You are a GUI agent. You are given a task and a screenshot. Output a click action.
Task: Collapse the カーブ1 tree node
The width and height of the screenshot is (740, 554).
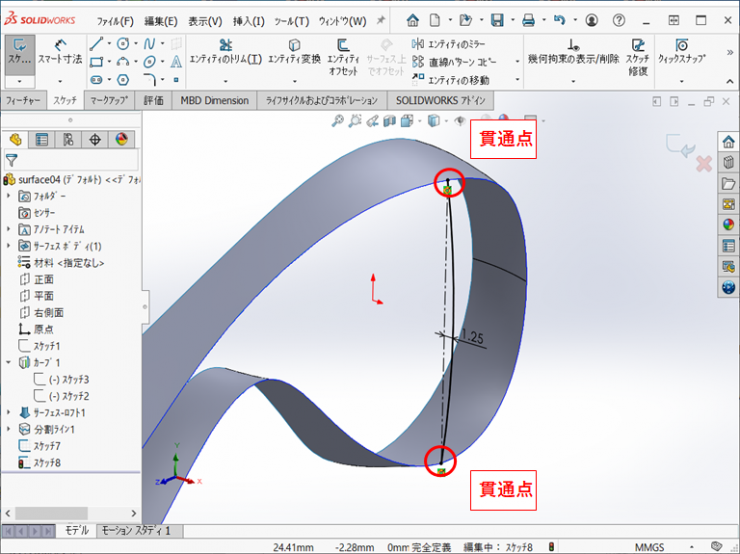pos(9,362)
